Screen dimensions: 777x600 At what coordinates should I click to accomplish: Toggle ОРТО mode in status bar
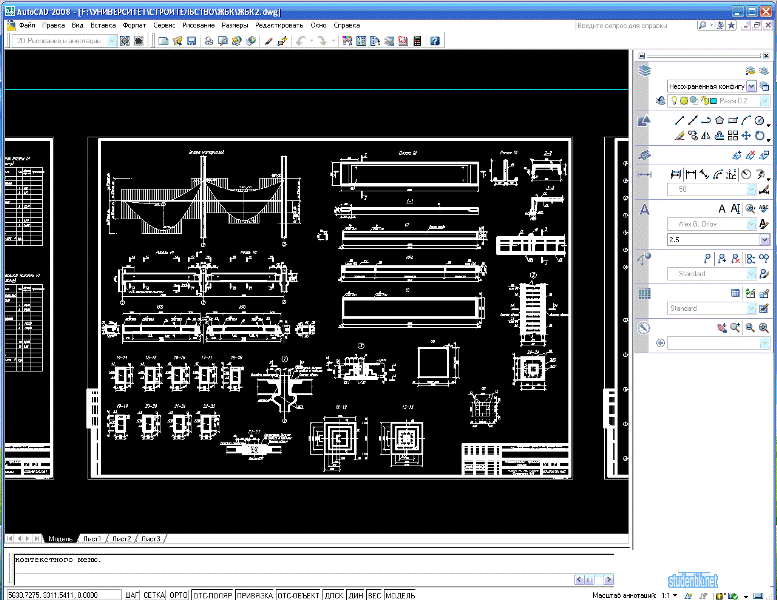(178, 595)
